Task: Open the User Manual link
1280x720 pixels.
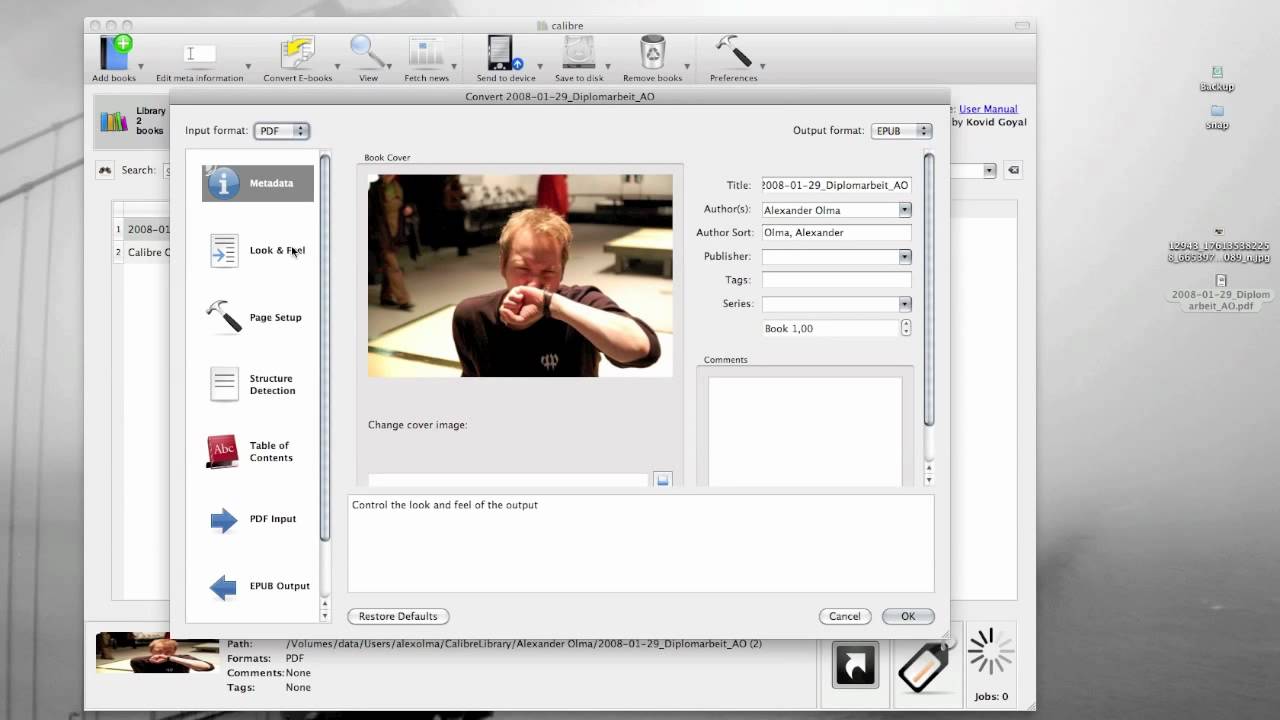Action: (x=988, y=109)
